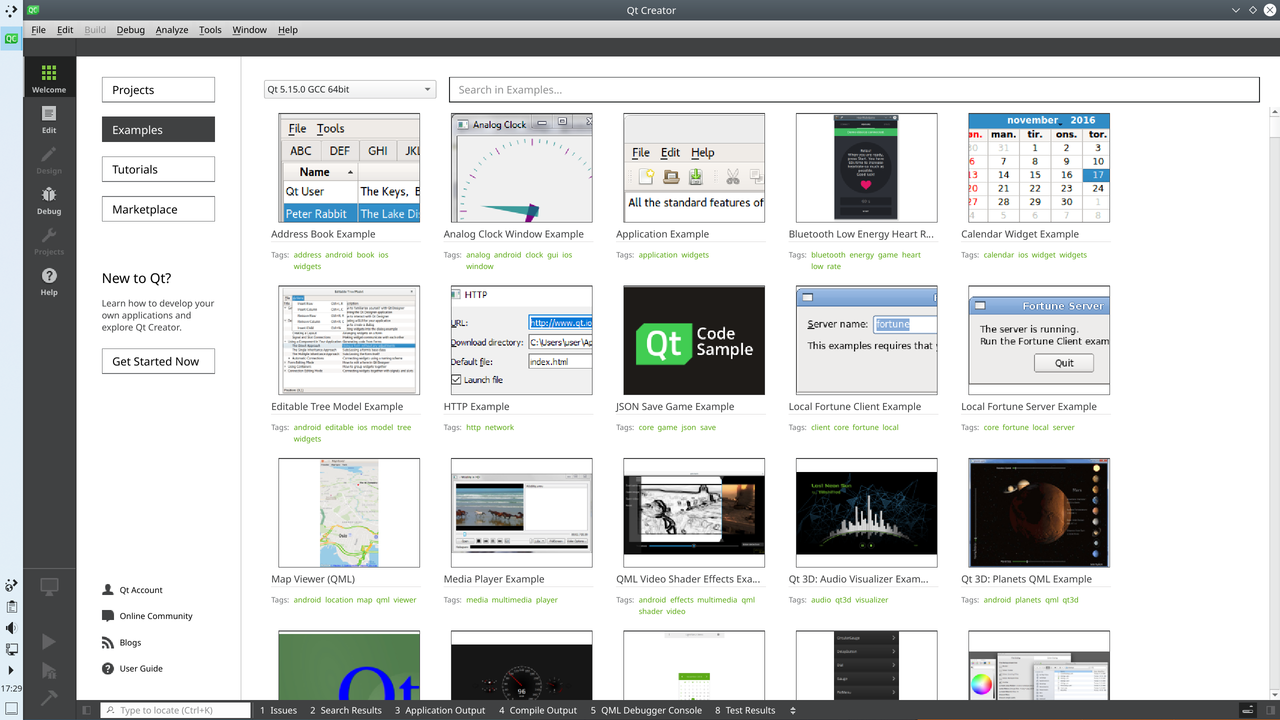Screen dimensions: 1280x720
Task: Click the HTTP Example title
Action: (476, 407)
